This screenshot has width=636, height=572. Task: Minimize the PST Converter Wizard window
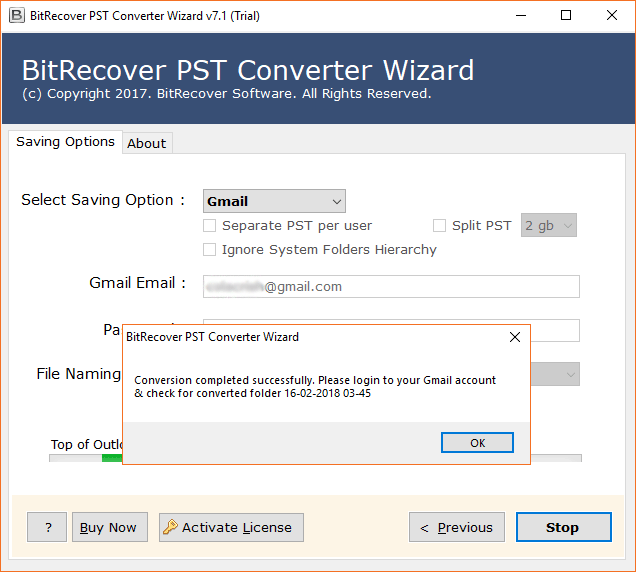tap(521, 16)
